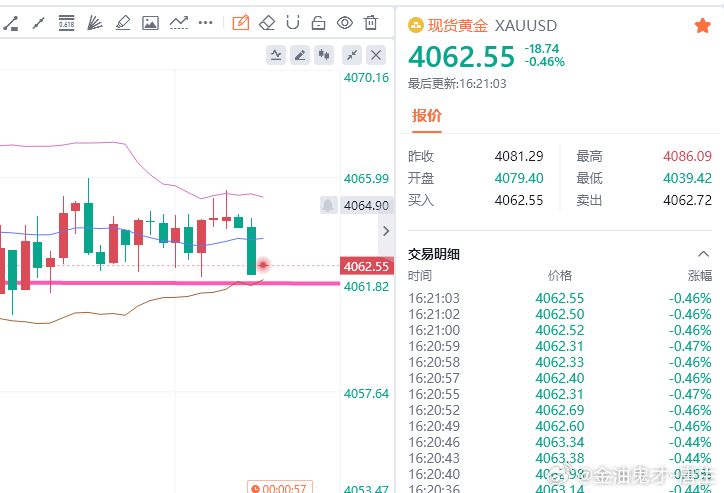Screen dimensions: 724x493
Task: Select the 16:20:52 trade row
Action: click(560, 410)
